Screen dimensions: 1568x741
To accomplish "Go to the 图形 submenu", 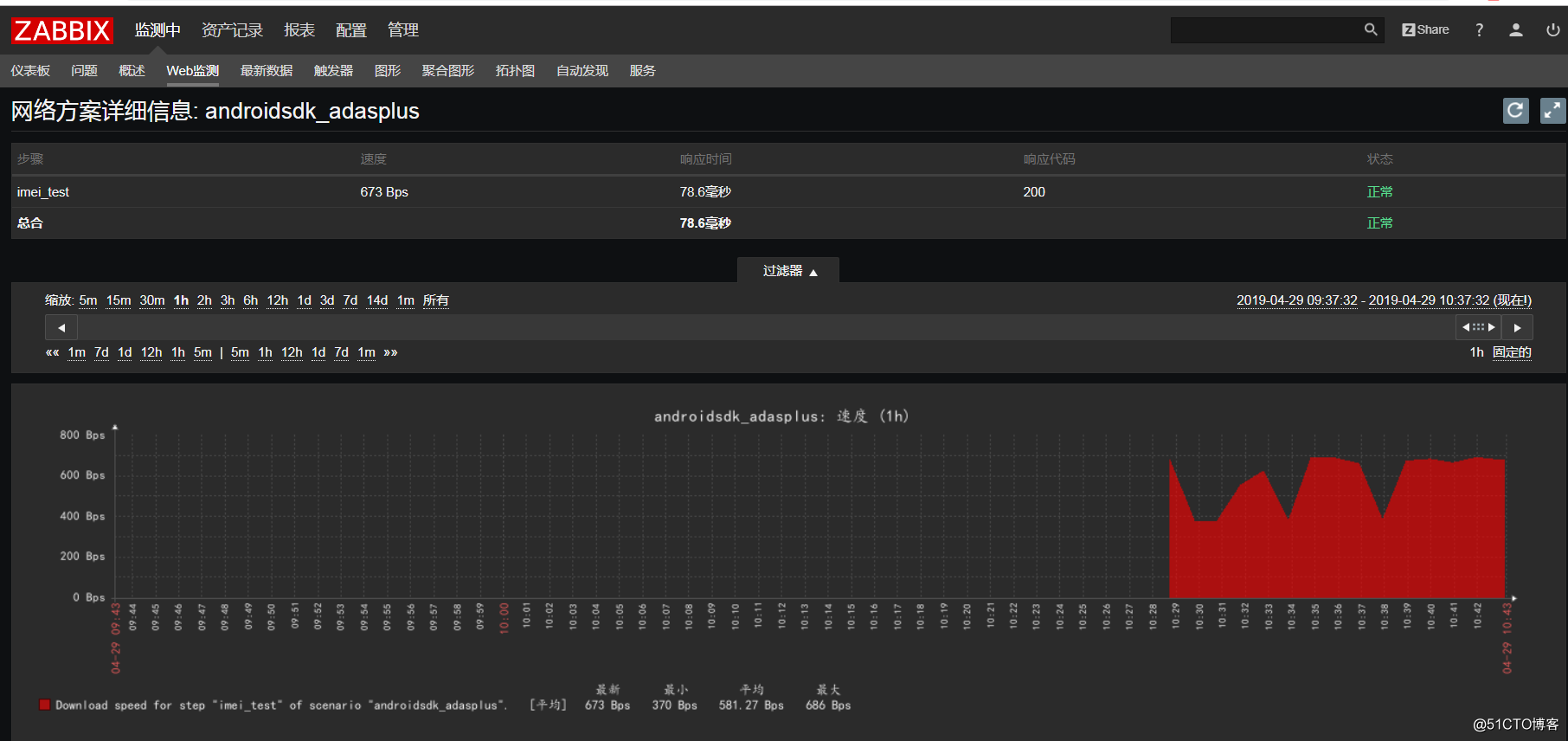I will click(x=388, y=71).
